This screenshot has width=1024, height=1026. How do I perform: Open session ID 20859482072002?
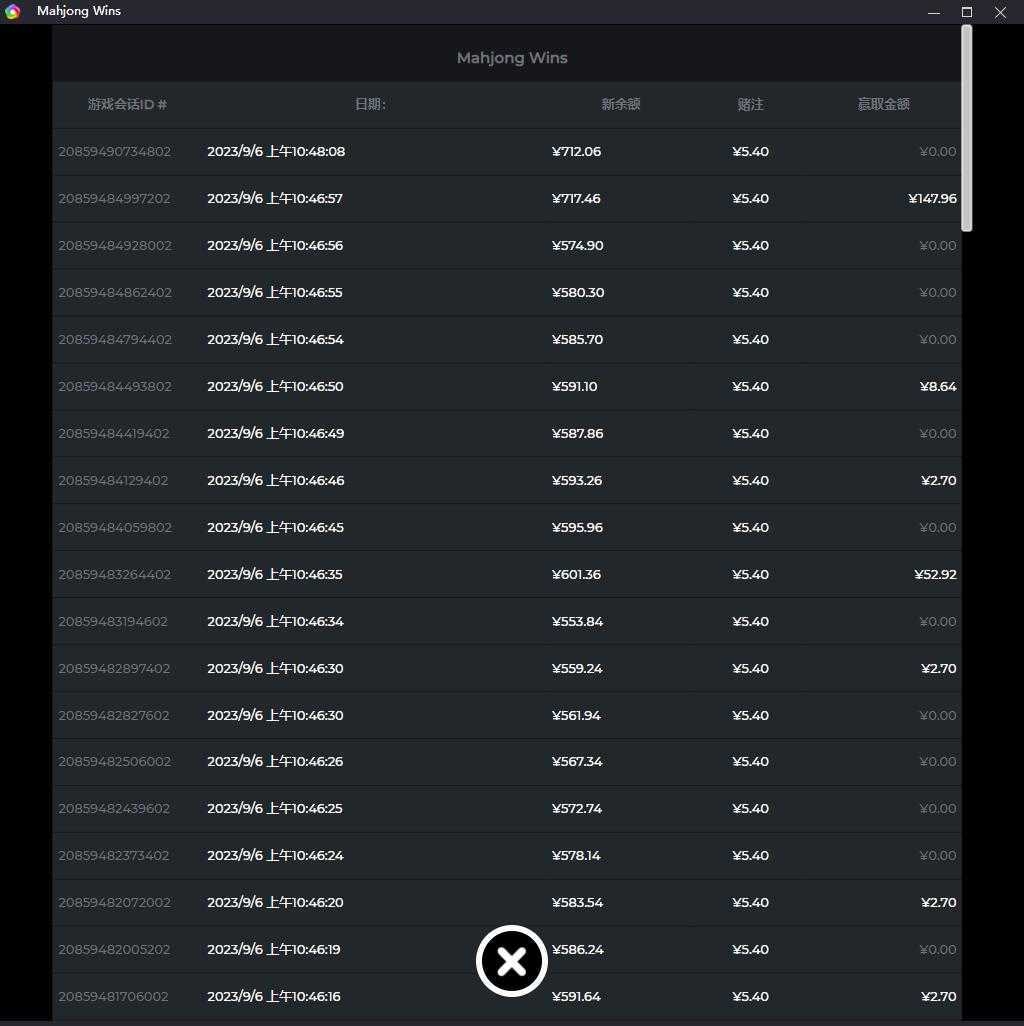pyautogui.click(x=115, y=903)
